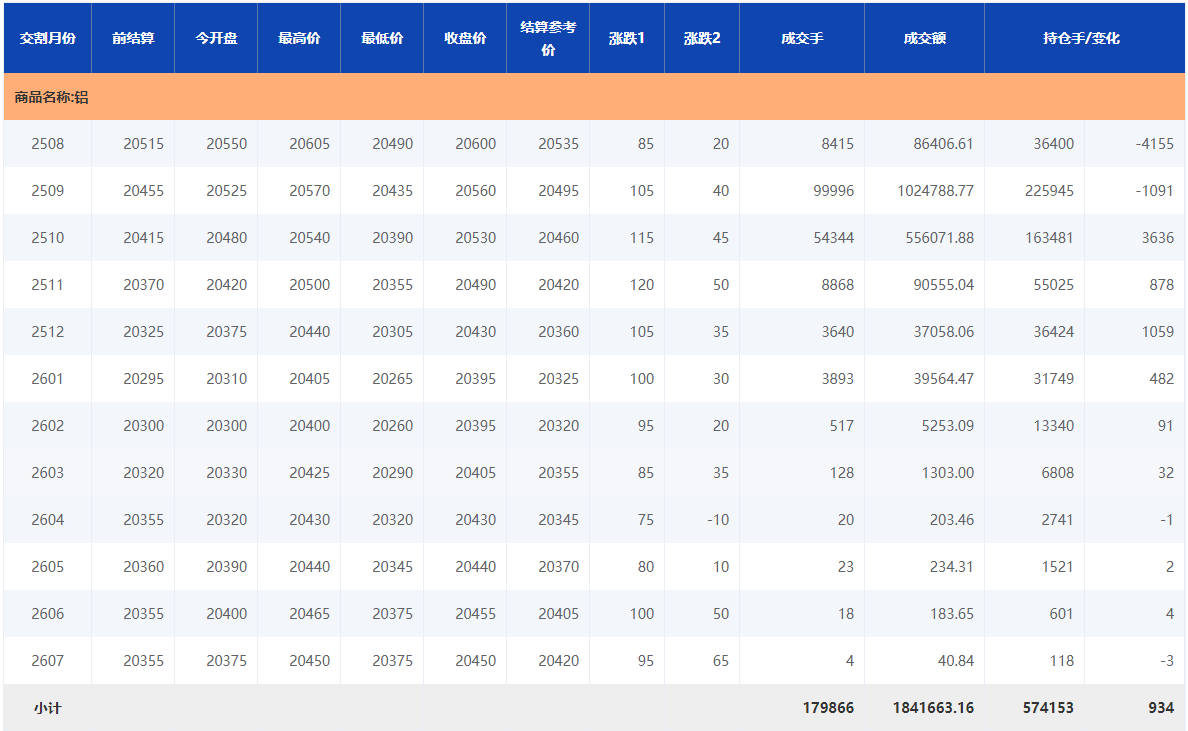This screenshot has width=1188, height=731.
Task: Click the 收盘价 column header
Action: (465, 39)
